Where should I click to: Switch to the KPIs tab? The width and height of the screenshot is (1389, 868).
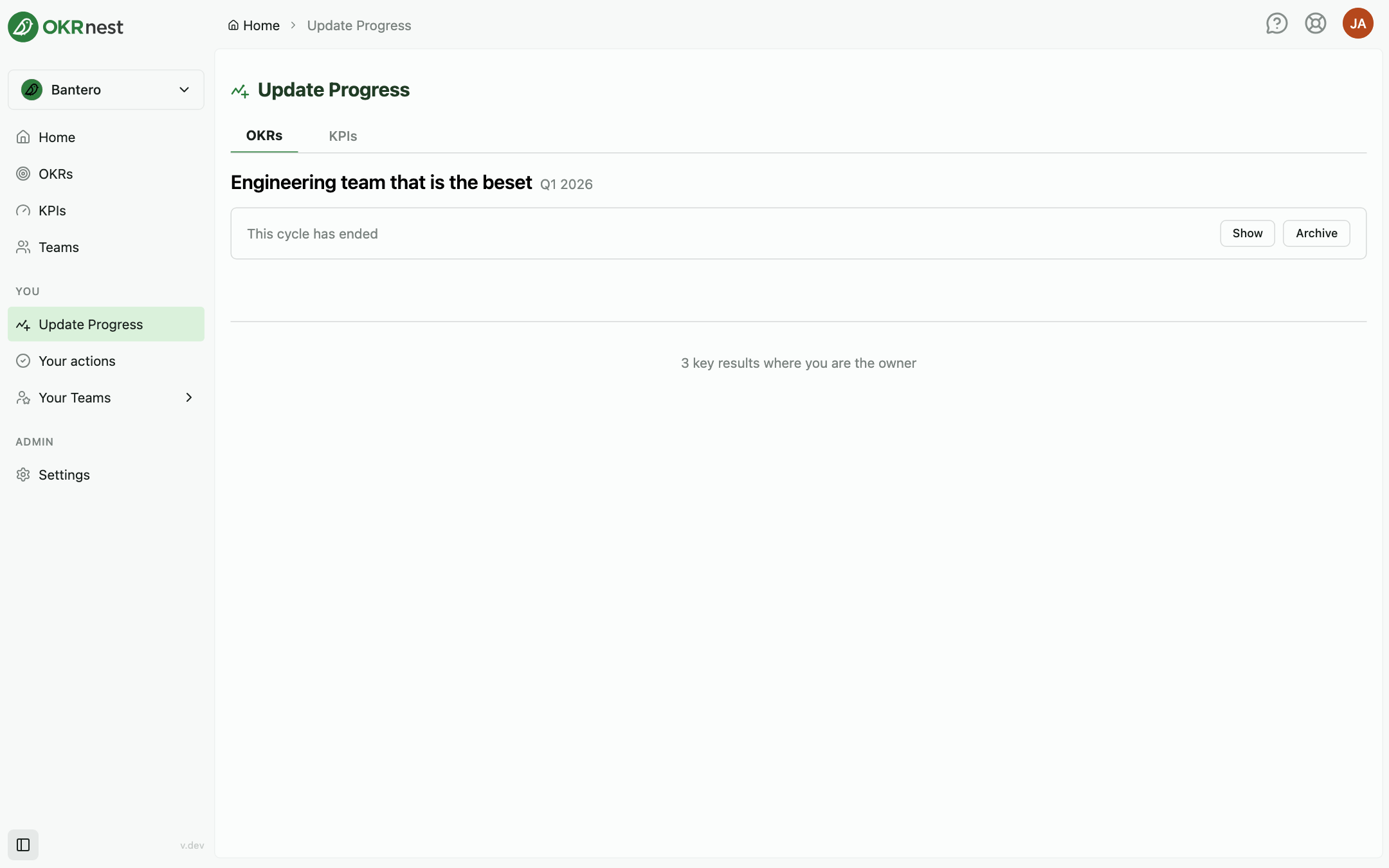[x=343, y=136]
